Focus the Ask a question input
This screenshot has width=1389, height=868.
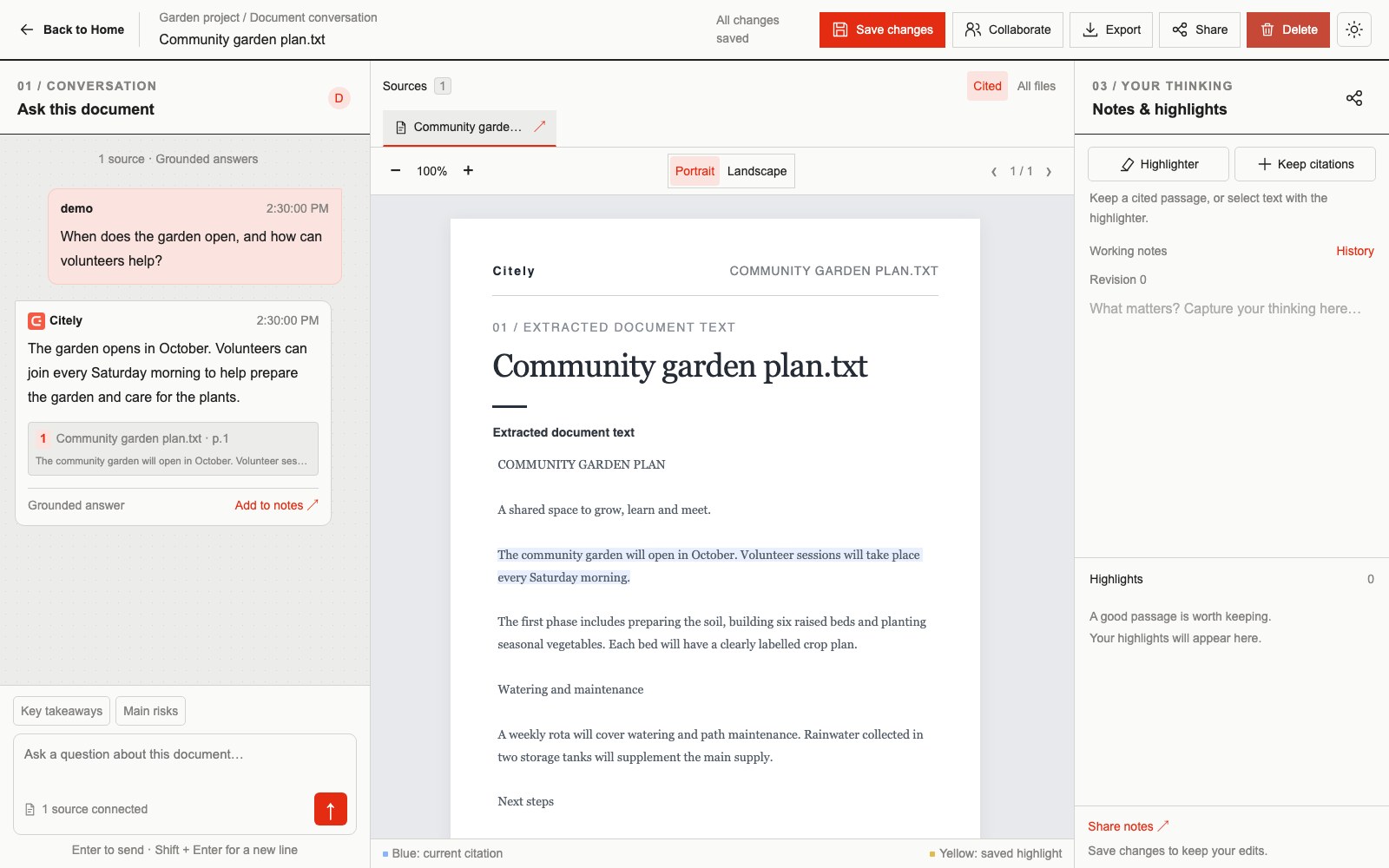click(x=185, y=755)
